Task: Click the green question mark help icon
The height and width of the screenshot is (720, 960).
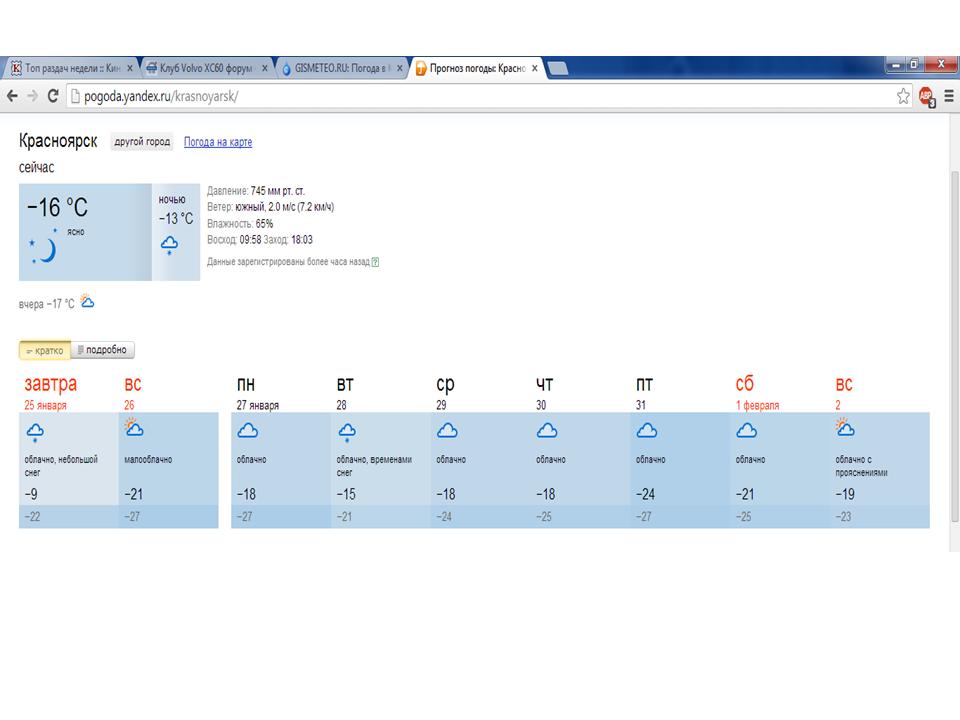Action: [x=375, y=262]
